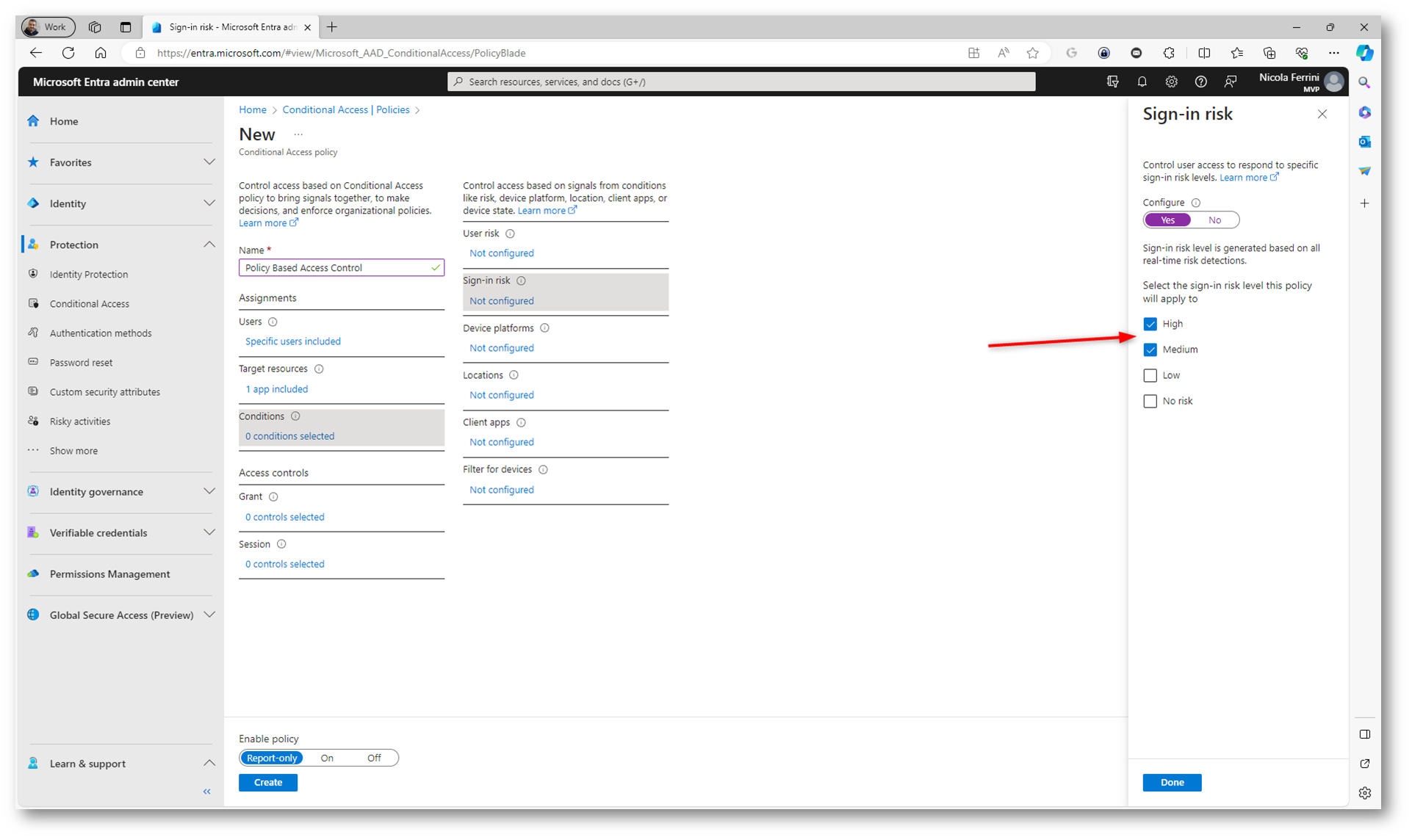This screenshot has height=840, width=1412.
Task: Open Password reset in sidebar
Action: pyautogui.click(x=81, y=363)
